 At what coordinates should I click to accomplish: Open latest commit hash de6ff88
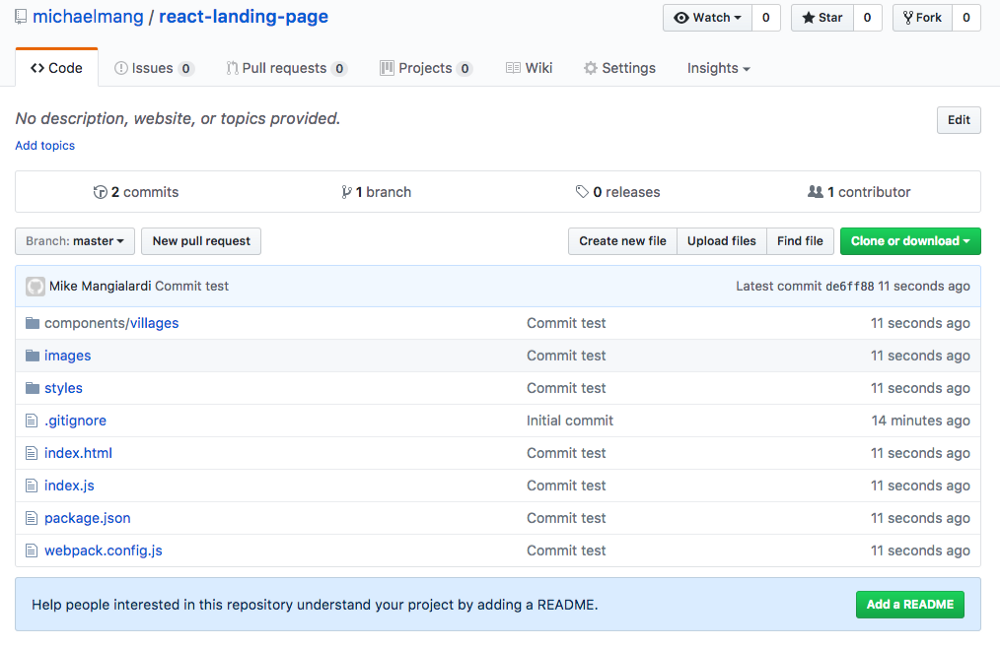849,286
